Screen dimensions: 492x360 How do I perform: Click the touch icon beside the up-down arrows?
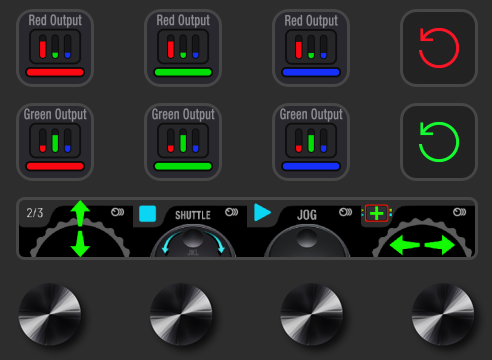point(117,212)
